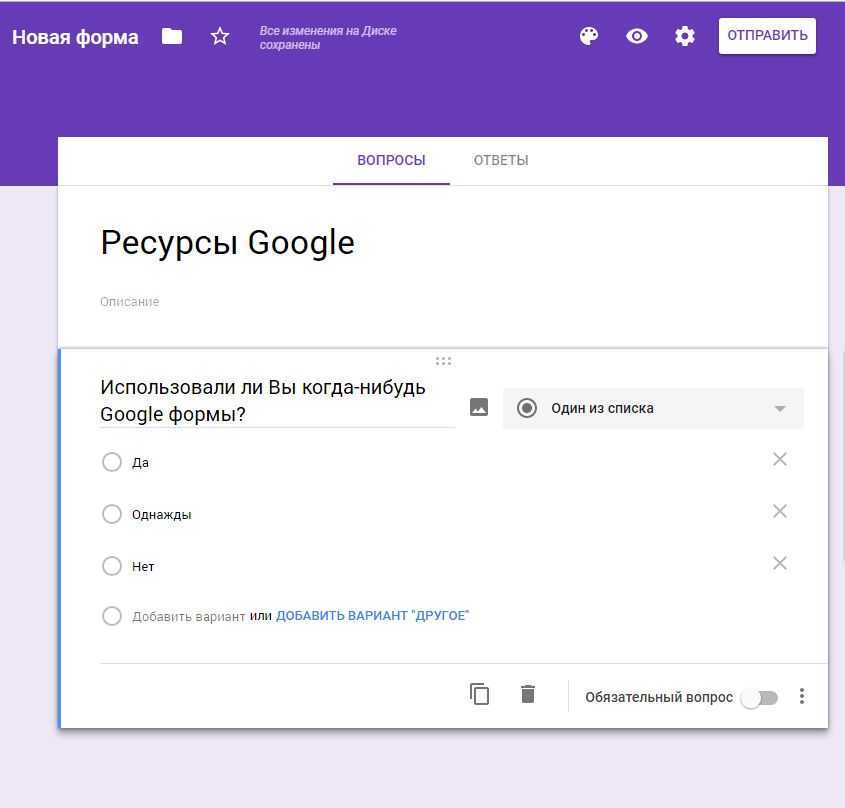The image size is (845, 808).
Task: Select the "Нет" radio button
Action: pyautogui.click(x=112, y=566)
